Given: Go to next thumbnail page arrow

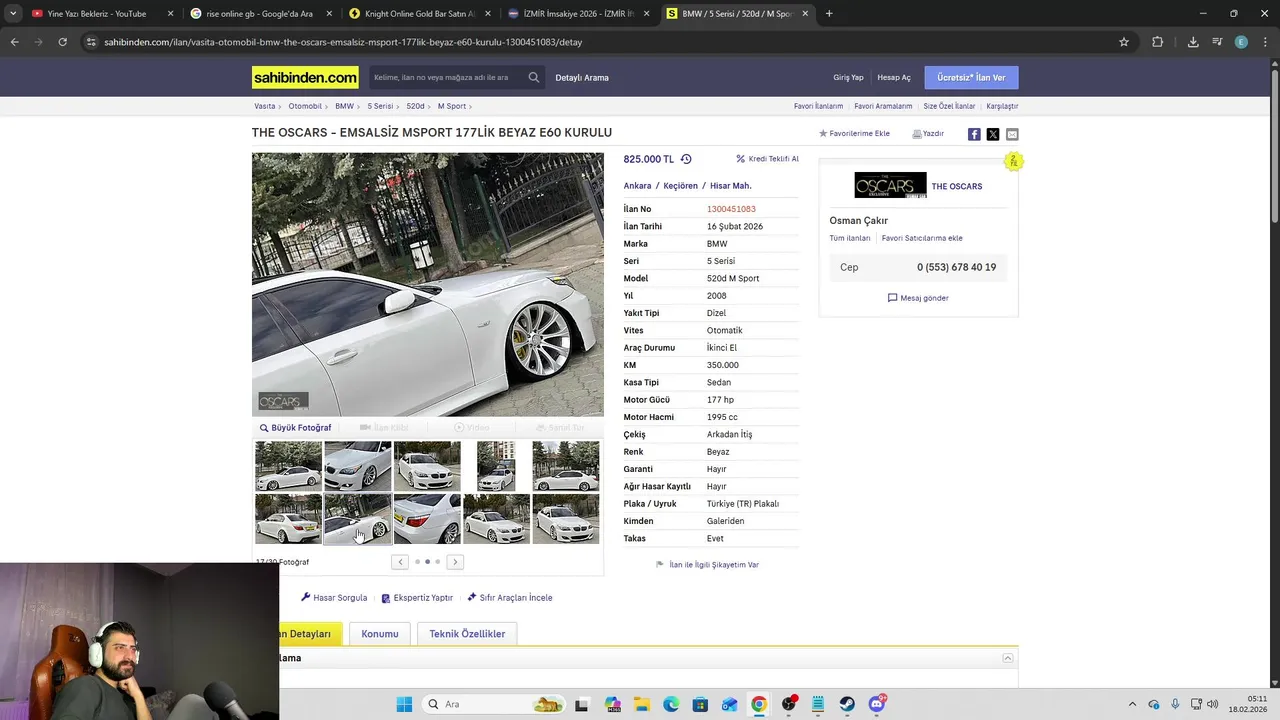Looking at the screenshot, I should coord(455,562).
